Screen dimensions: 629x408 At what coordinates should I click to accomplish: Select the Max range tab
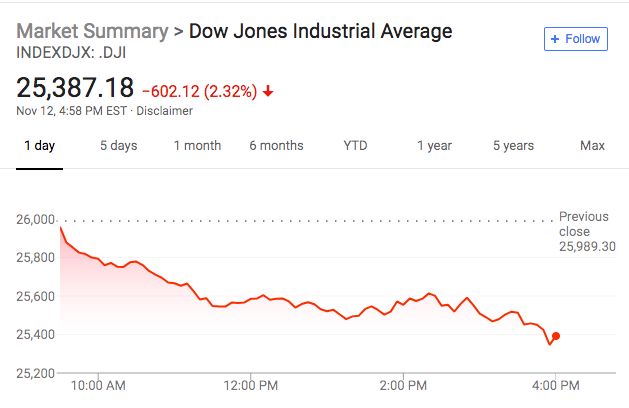click(x=592, y=146)
